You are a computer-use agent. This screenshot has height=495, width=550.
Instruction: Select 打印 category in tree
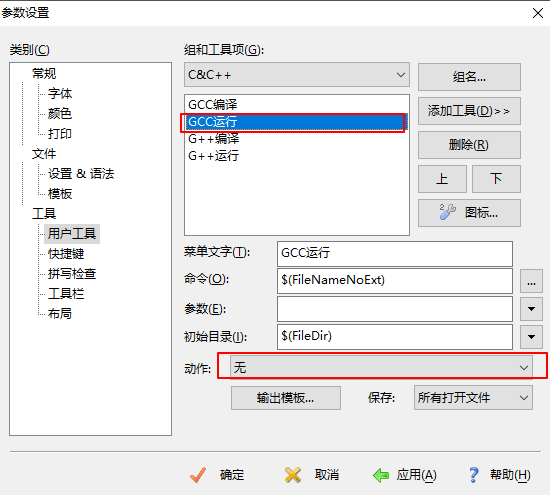[60, 133]
